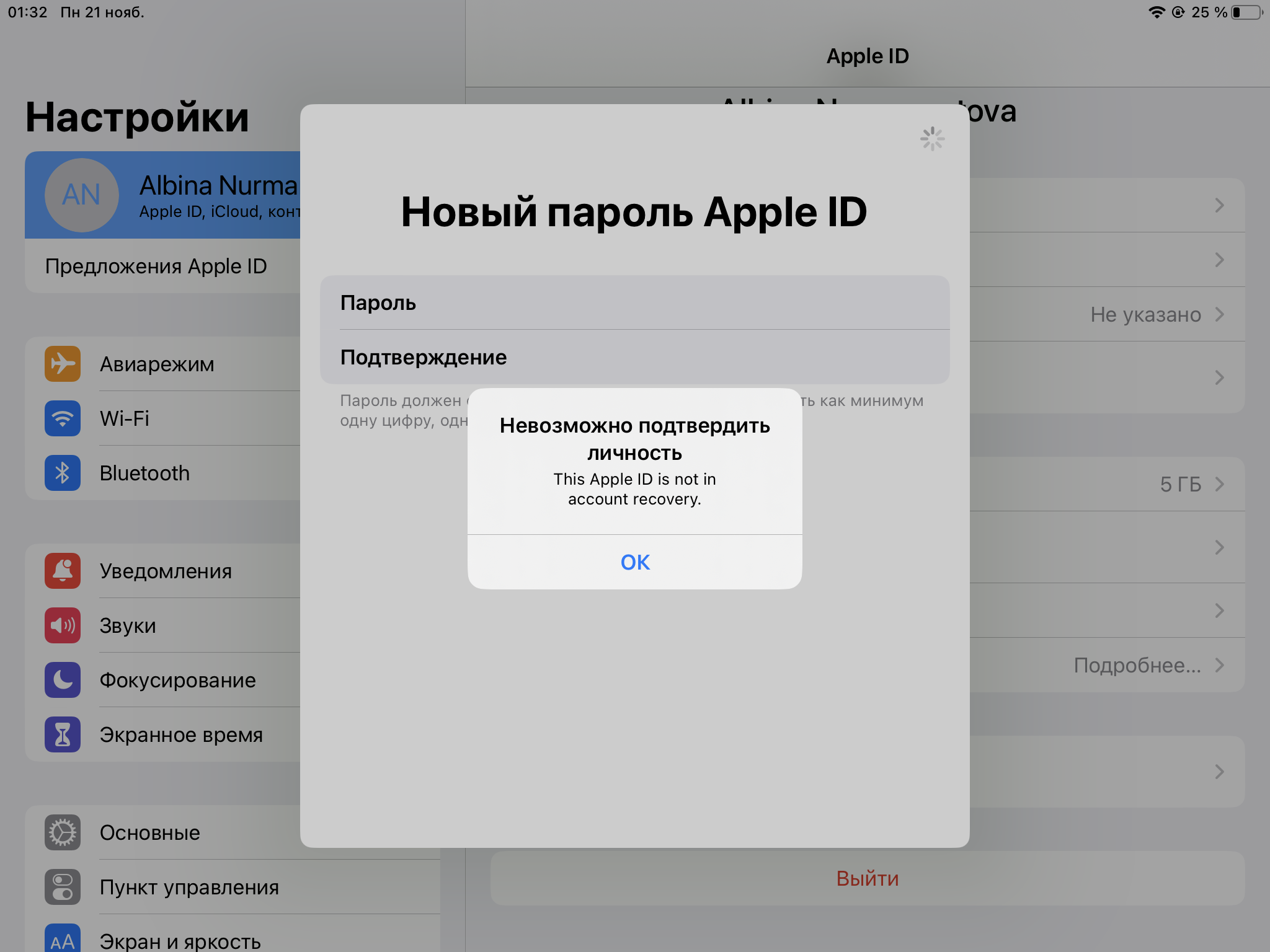The image size is (1270, 952).
Task: Tap the battery status icon
Action: pyautogui.click(x=1246, y=12)
